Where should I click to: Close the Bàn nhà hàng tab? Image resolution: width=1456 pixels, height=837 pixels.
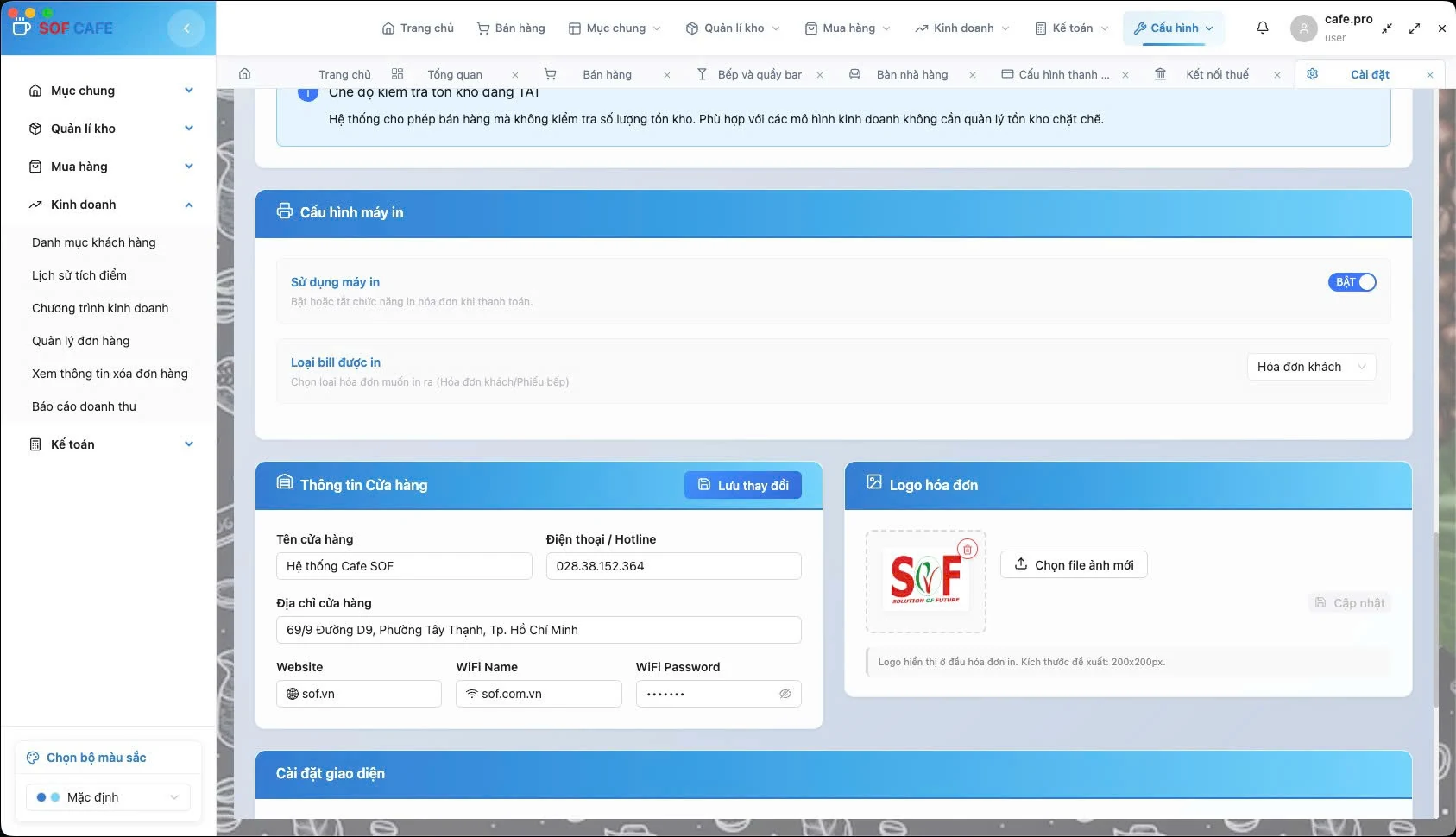tap(973, 75)
